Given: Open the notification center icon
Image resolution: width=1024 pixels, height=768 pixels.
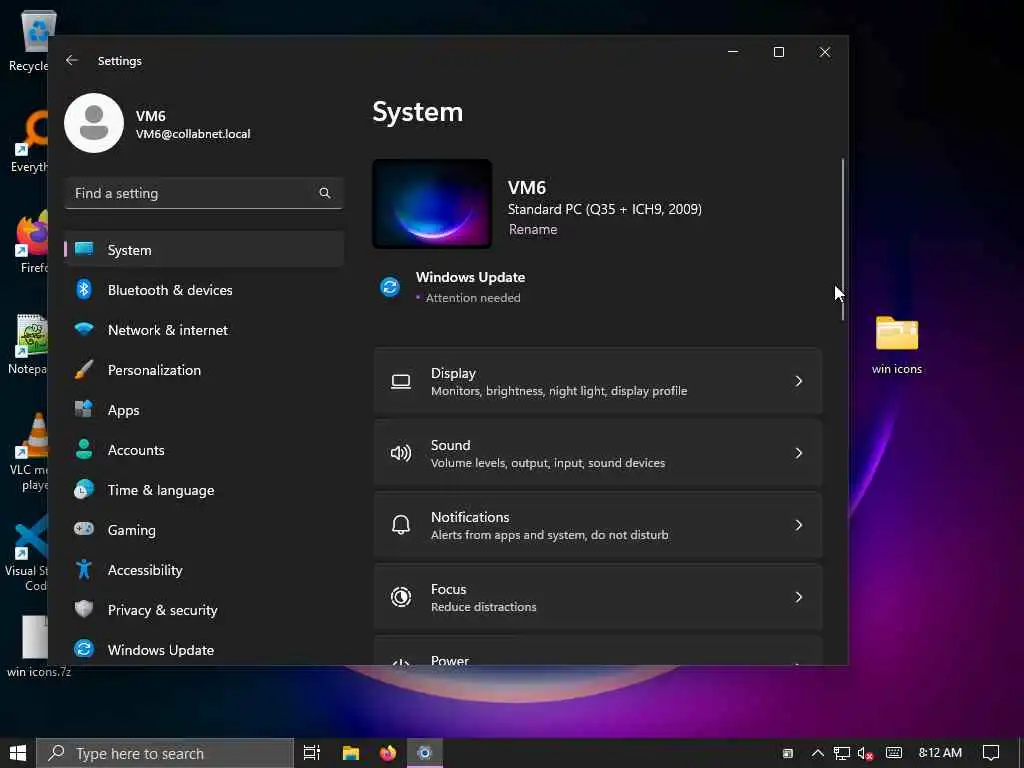Looking at the screenshot, I should pyautogui.click(x=991, y=753).
